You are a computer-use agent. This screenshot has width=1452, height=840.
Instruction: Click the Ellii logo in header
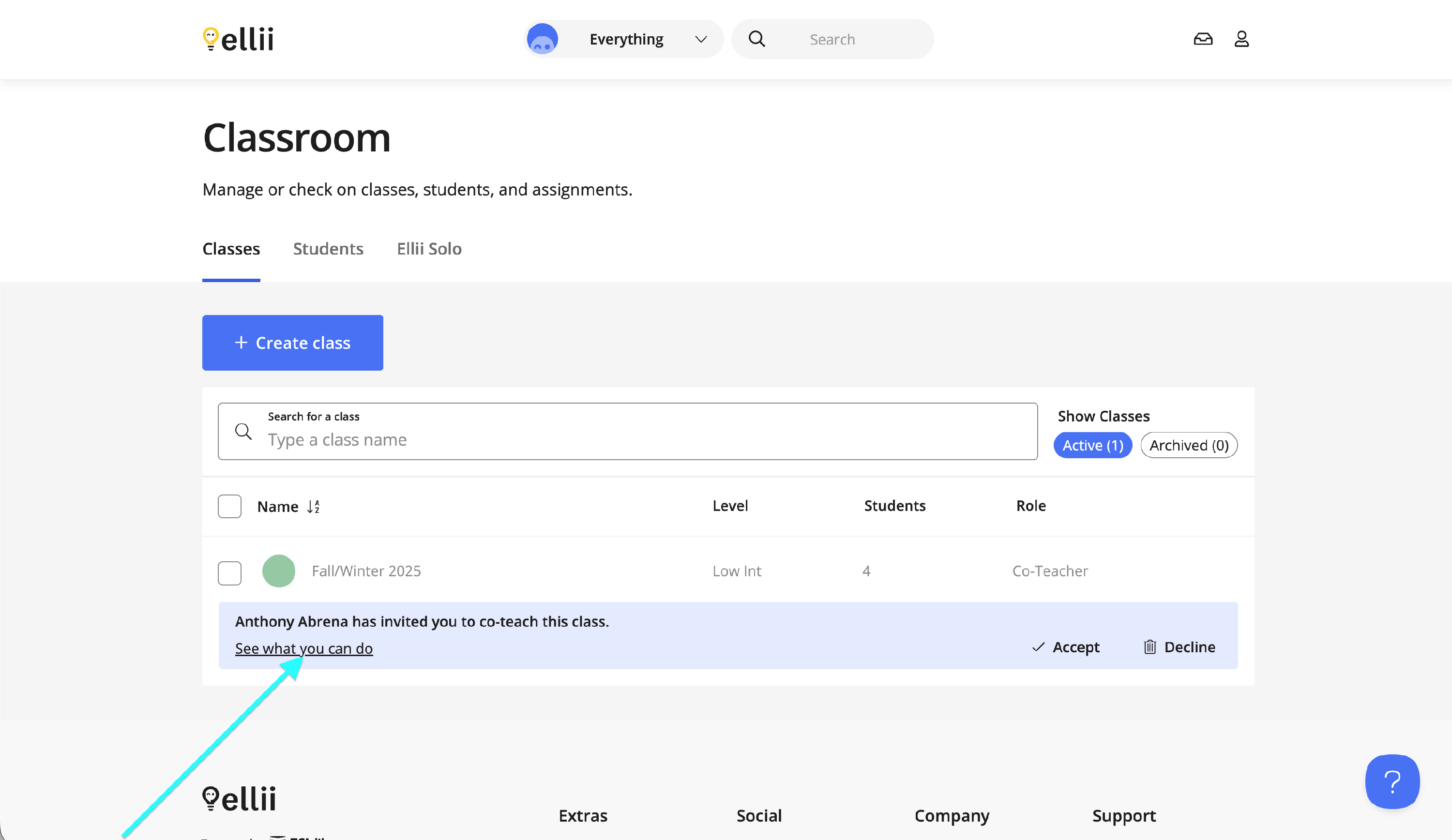point(238,39)
